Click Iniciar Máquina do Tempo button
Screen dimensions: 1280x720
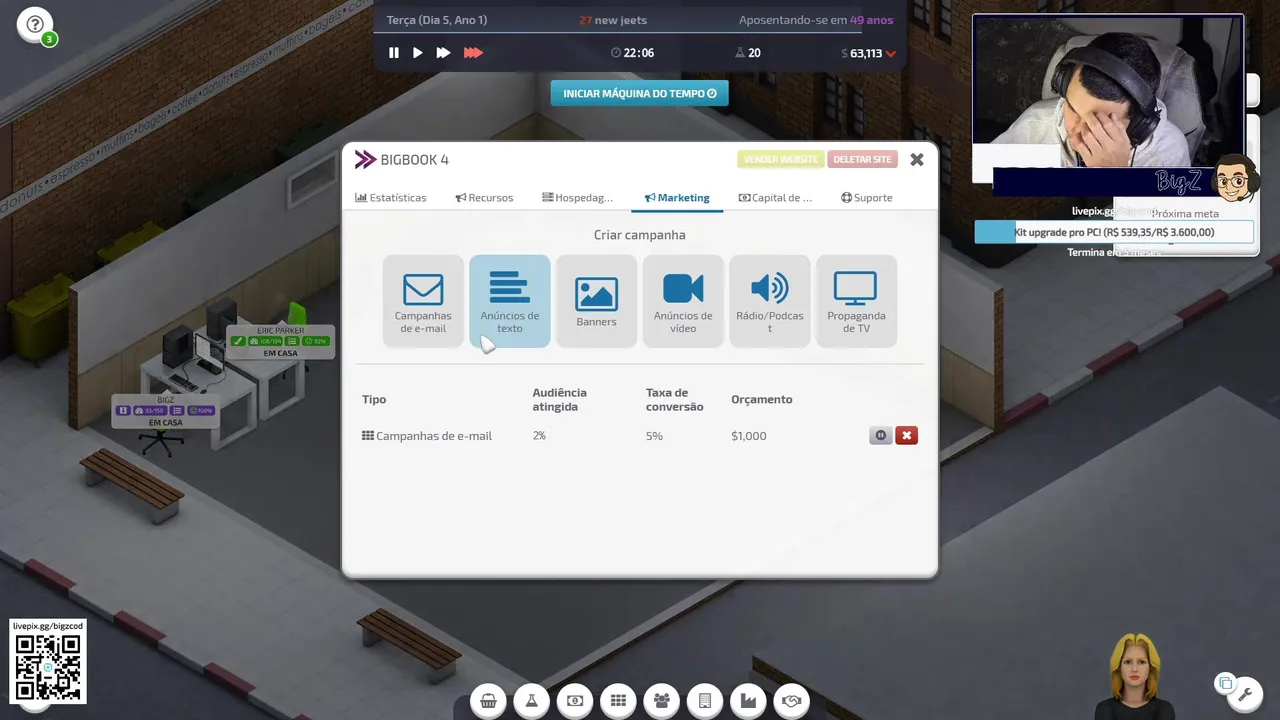point(639,93)
